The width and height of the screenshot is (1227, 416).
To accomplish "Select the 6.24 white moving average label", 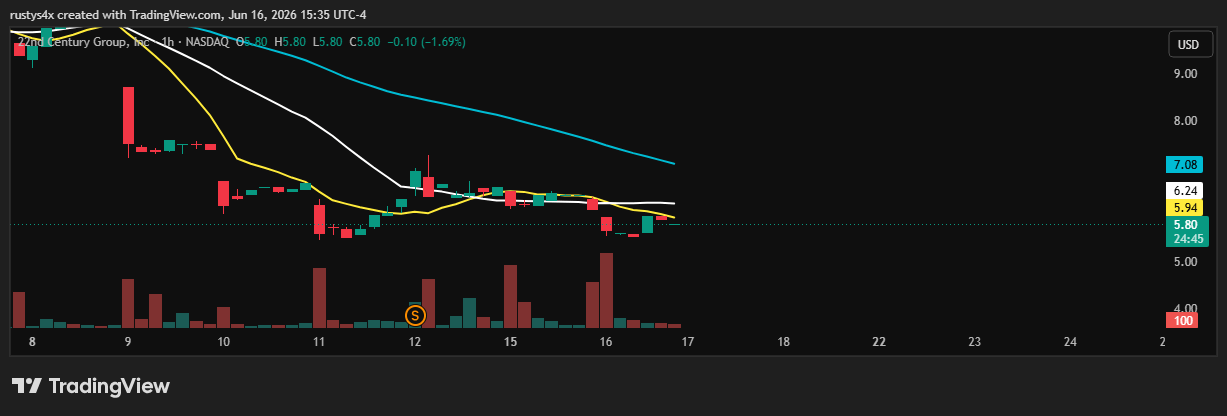I will [1187, 190].
